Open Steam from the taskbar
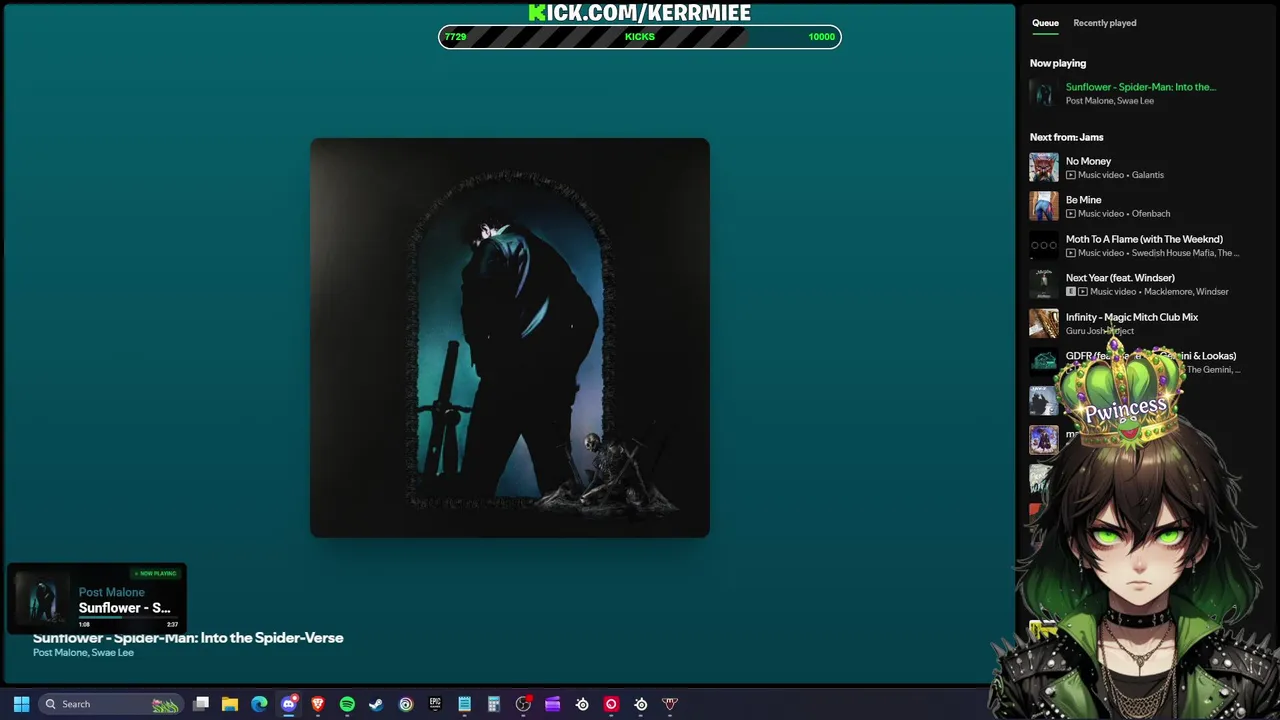 376,704
